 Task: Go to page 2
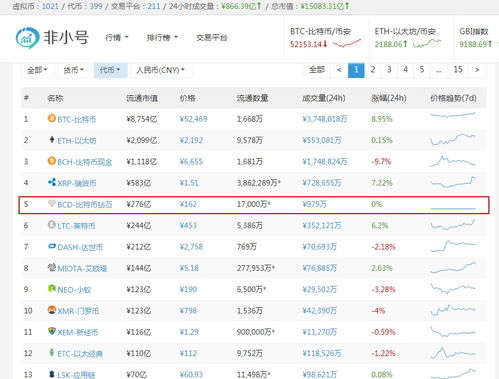[373, 70]
